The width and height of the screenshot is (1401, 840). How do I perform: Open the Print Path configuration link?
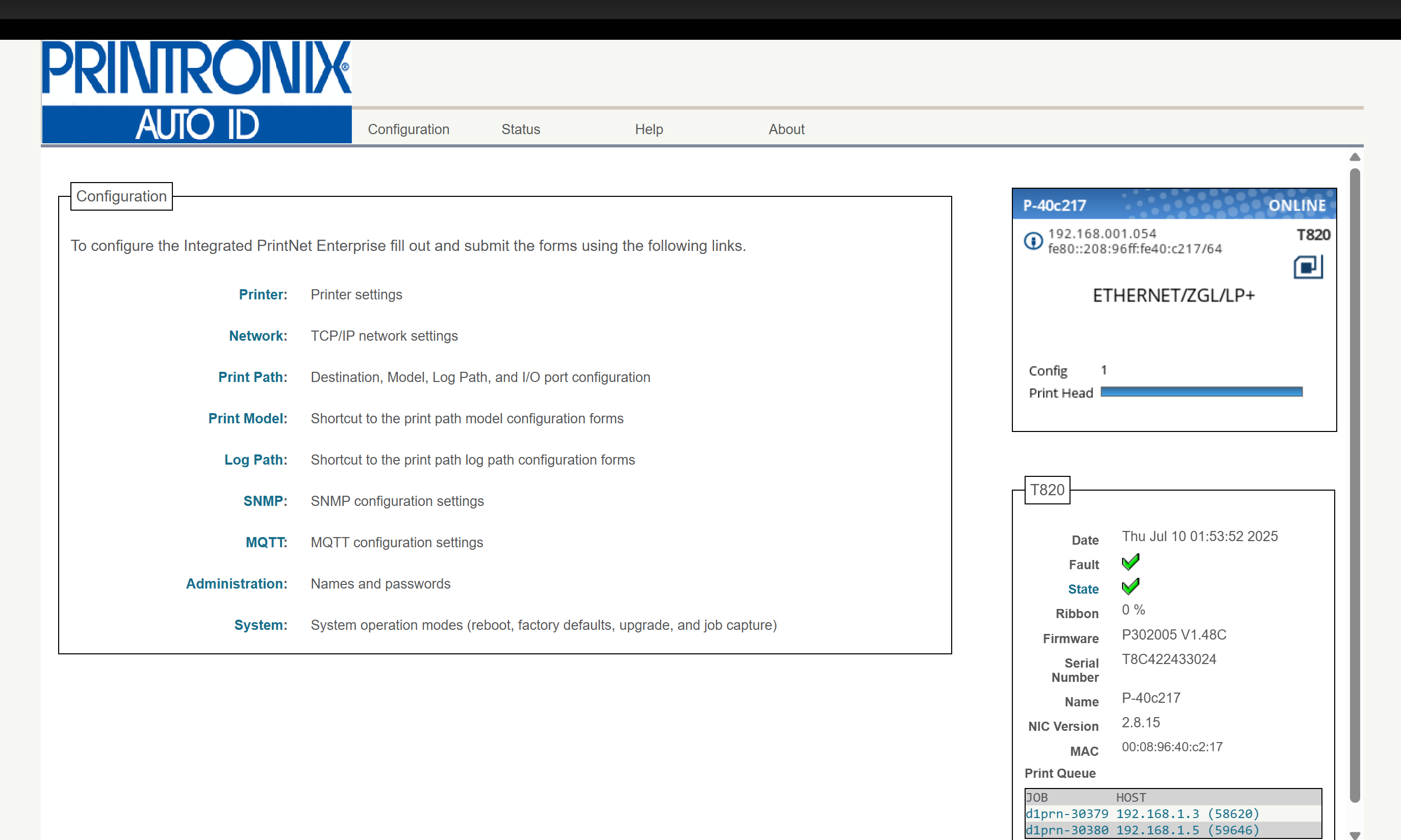(x=253, y=377)
